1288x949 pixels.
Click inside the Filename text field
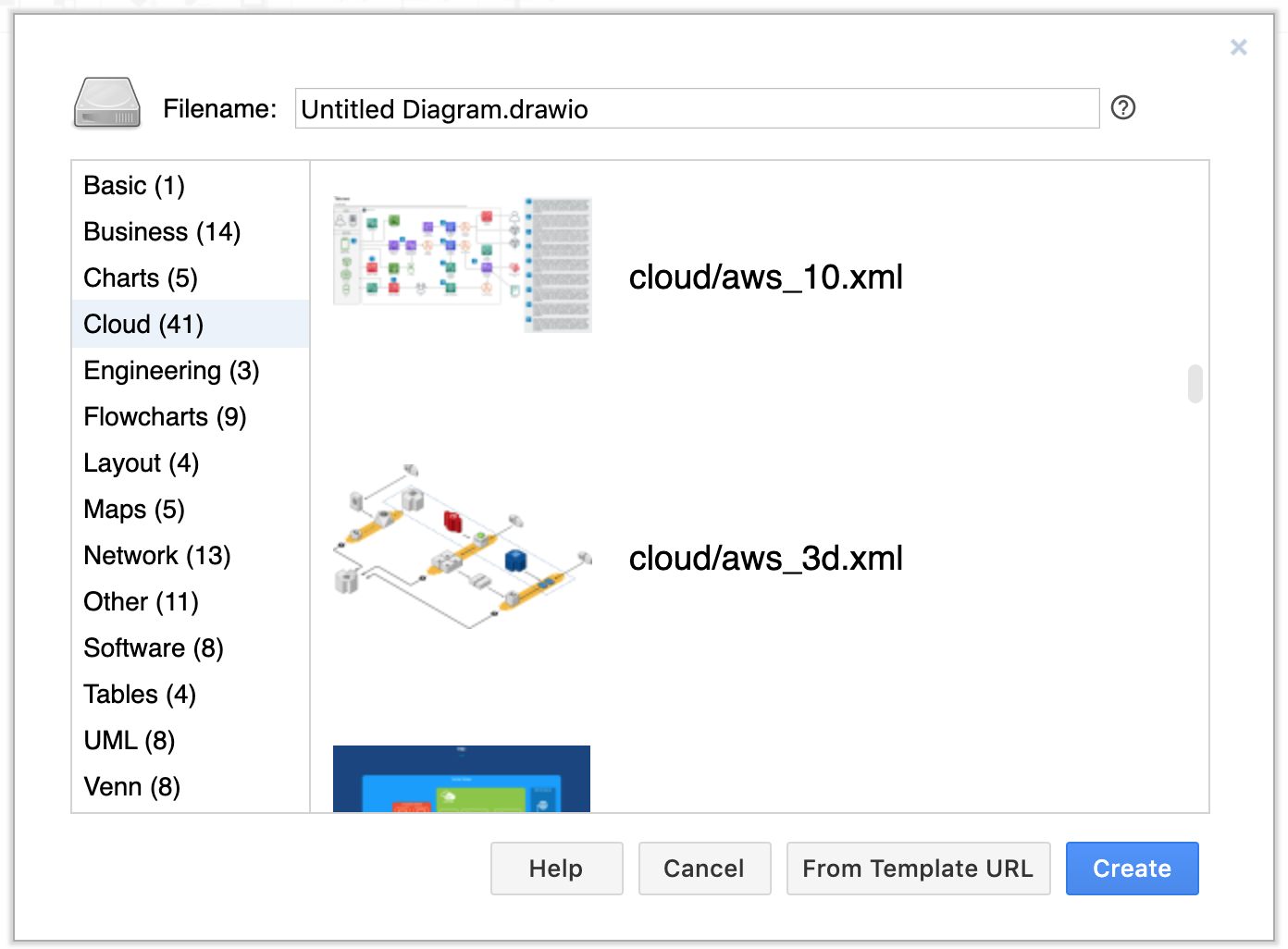pyautogui.click(x=697, y=108)
